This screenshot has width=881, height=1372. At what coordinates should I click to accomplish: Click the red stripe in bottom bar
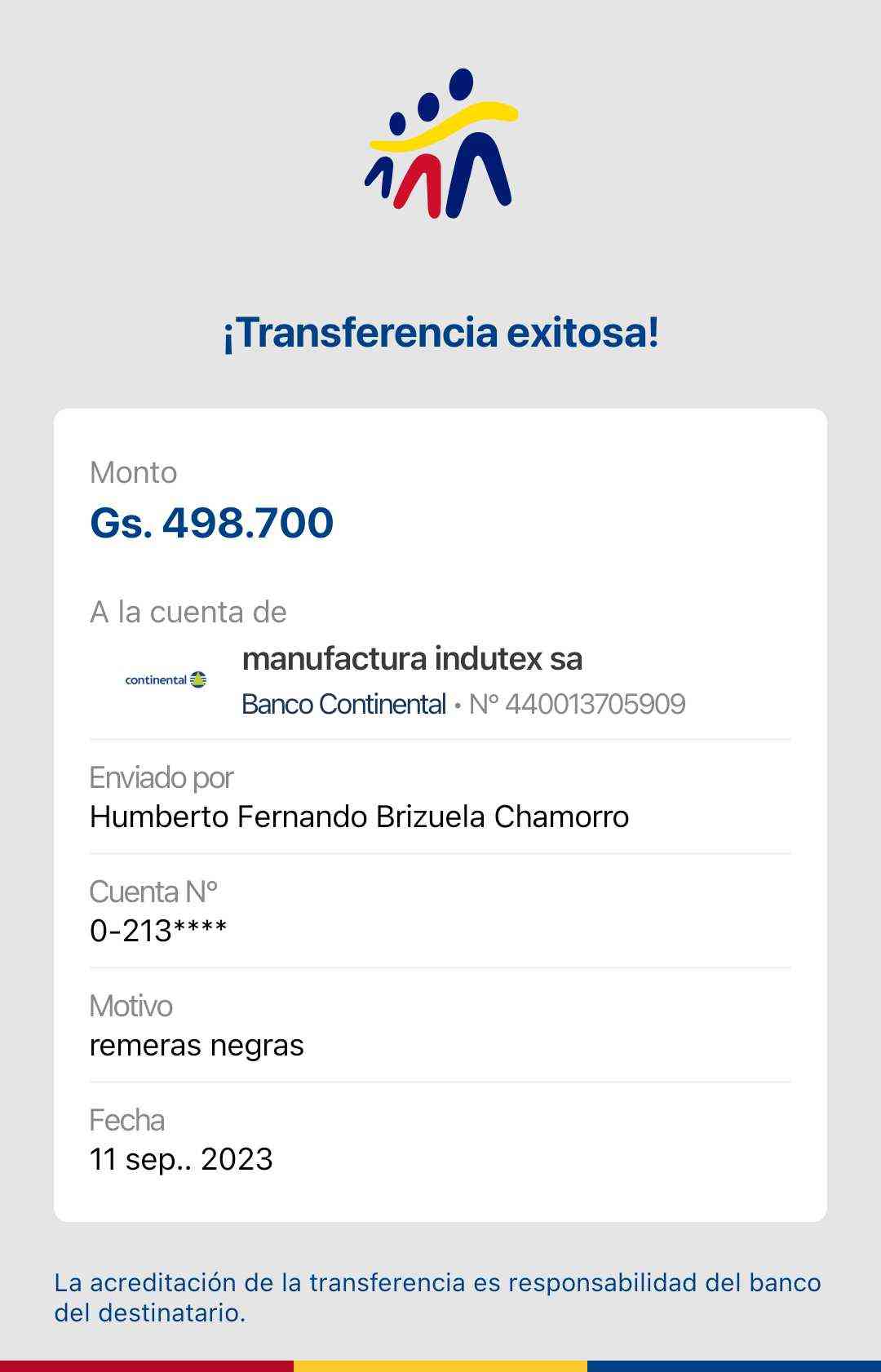point(147,1365)
